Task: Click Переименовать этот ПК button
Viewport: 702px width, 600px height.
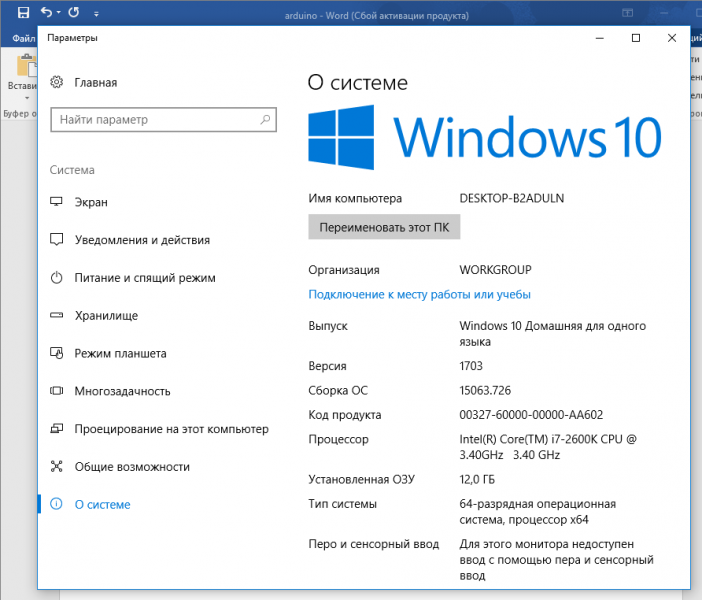Action: point(384,227)
